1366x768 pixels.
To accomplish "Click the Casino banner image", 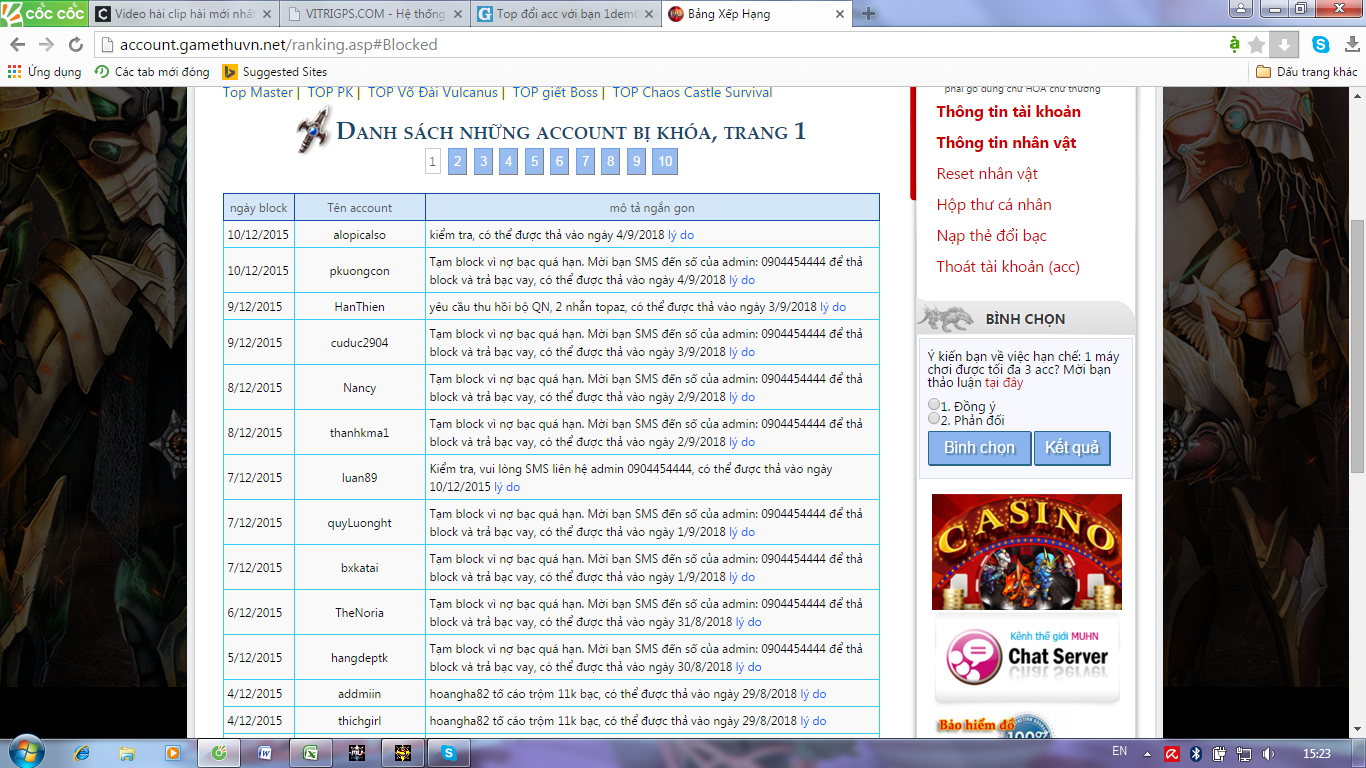I will [x=1027, y=552].
